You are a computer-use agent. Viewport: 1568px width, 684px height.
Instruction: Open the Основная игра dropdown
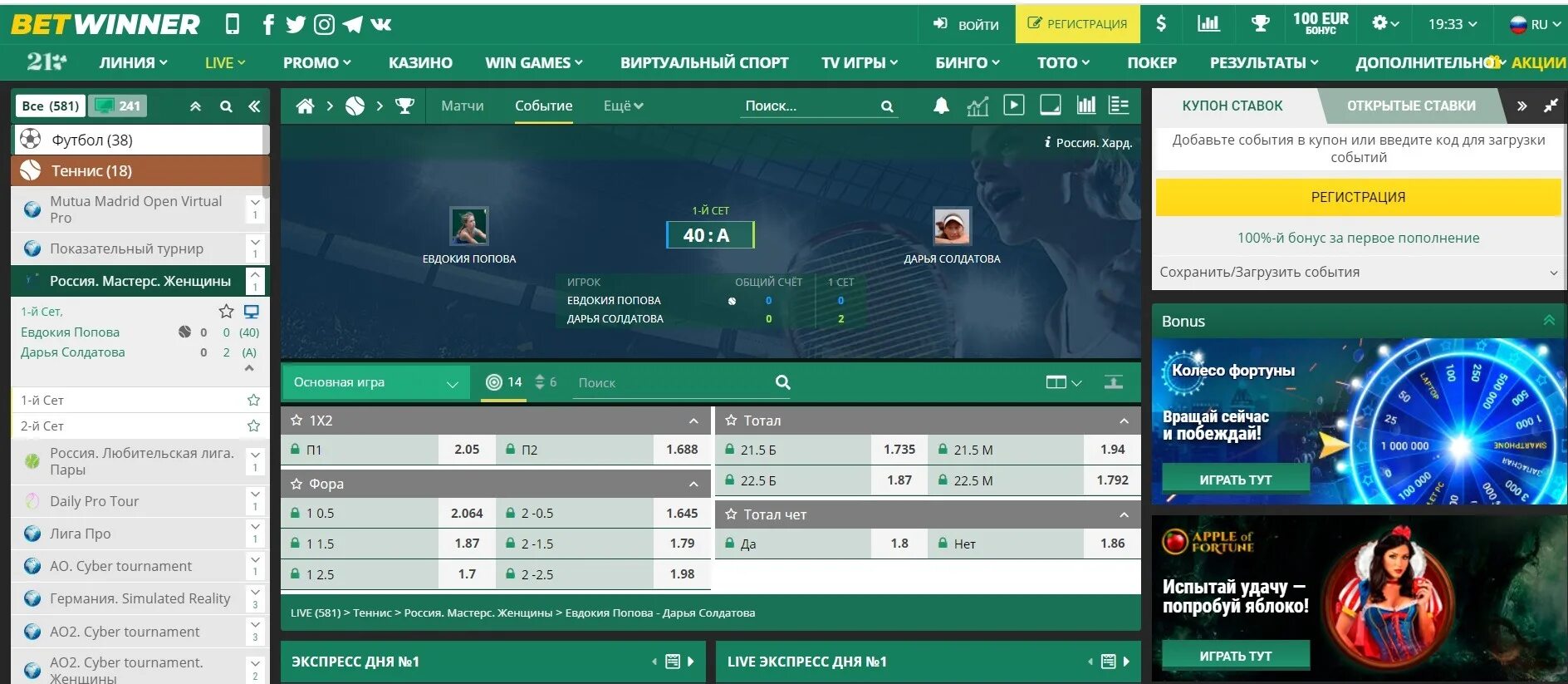click(x=376, y=382)
